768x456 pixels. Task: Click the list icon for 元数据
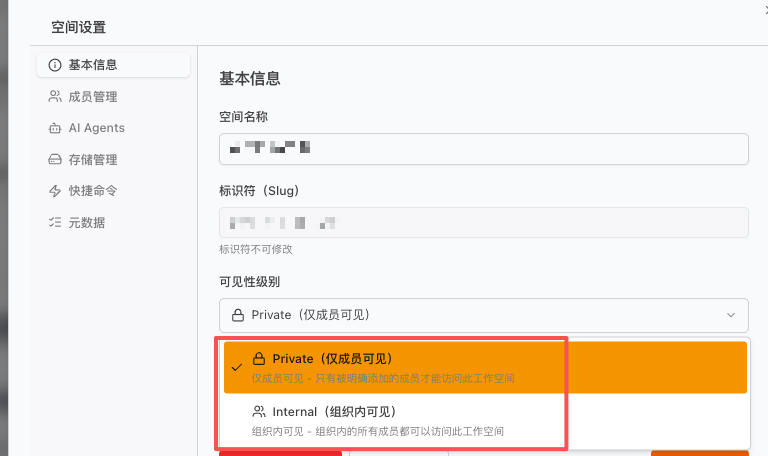point(55,222)
